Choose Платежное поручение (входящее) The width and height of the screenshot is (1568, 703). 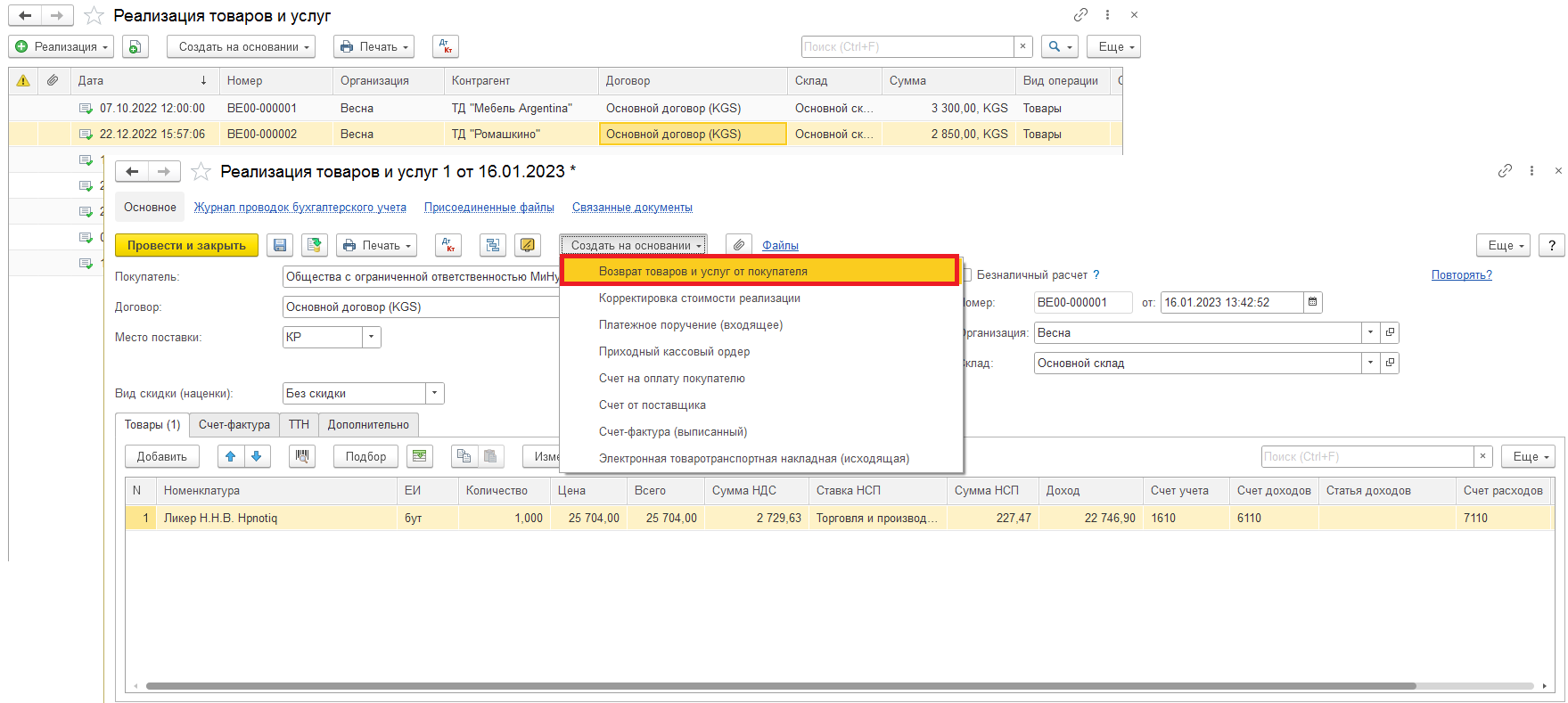[761, 324]
